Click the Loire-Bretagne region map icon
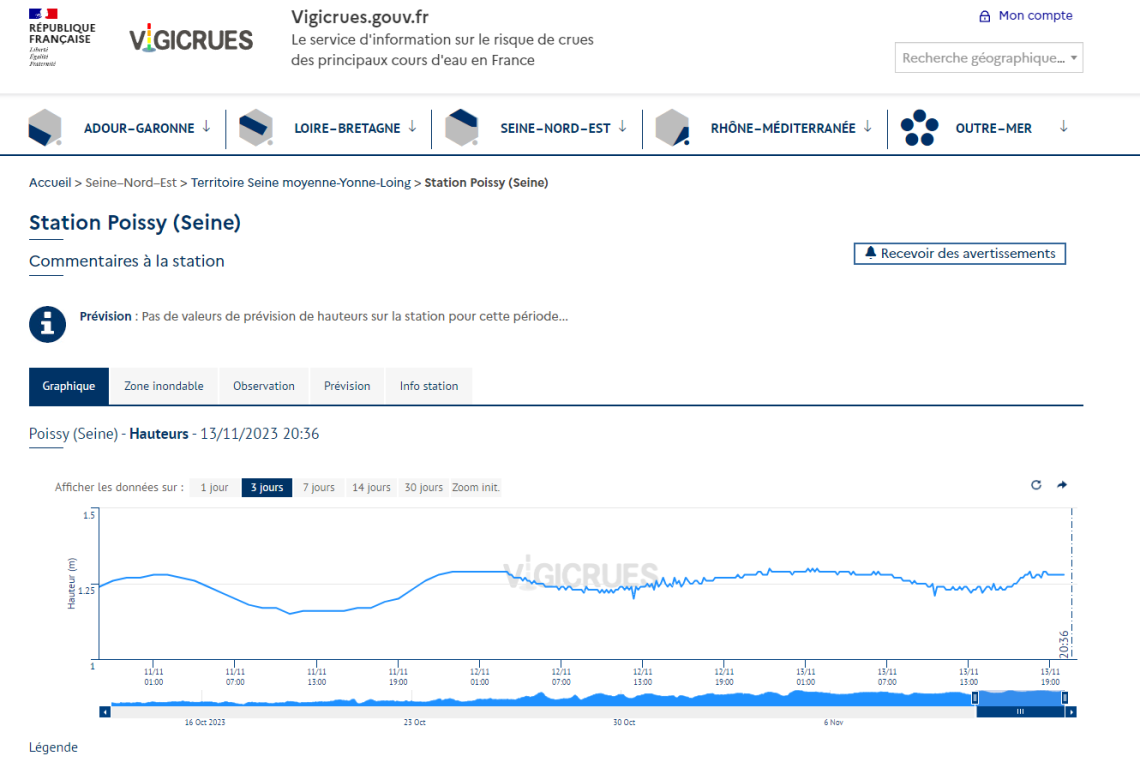Image resolution: width=1140 pixels, height=762 pixels. [256, 127]
